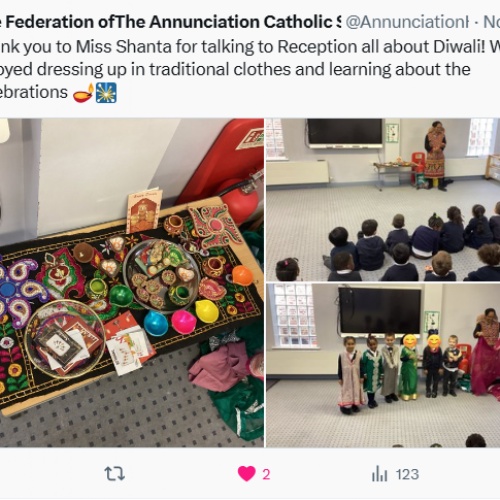This screenshot has height=500, width=500.
Task: Open the photo of children in traditional clothes
Action: coord(383,365)
